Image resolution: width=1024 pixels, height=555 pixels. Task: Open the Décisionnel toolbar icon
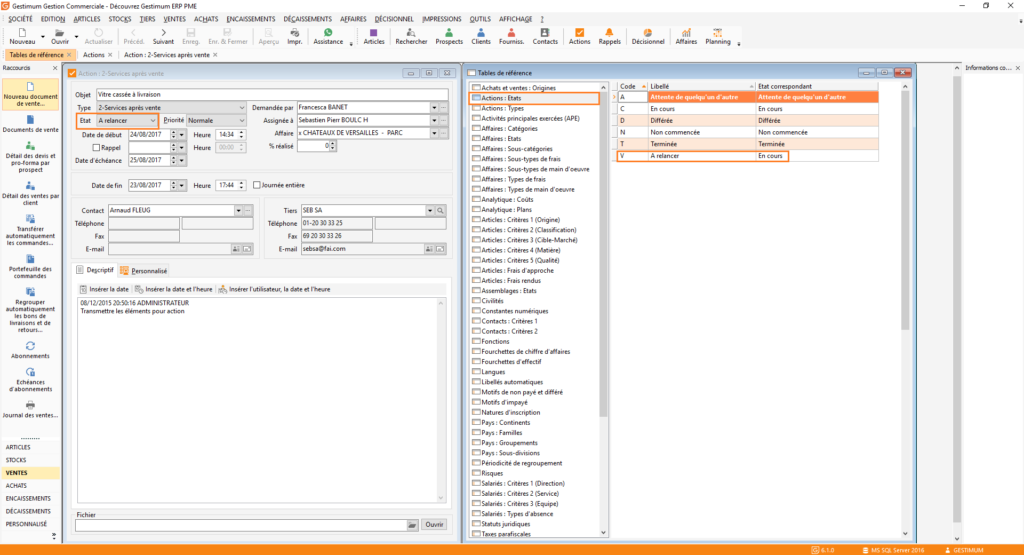tap(647, 33)
